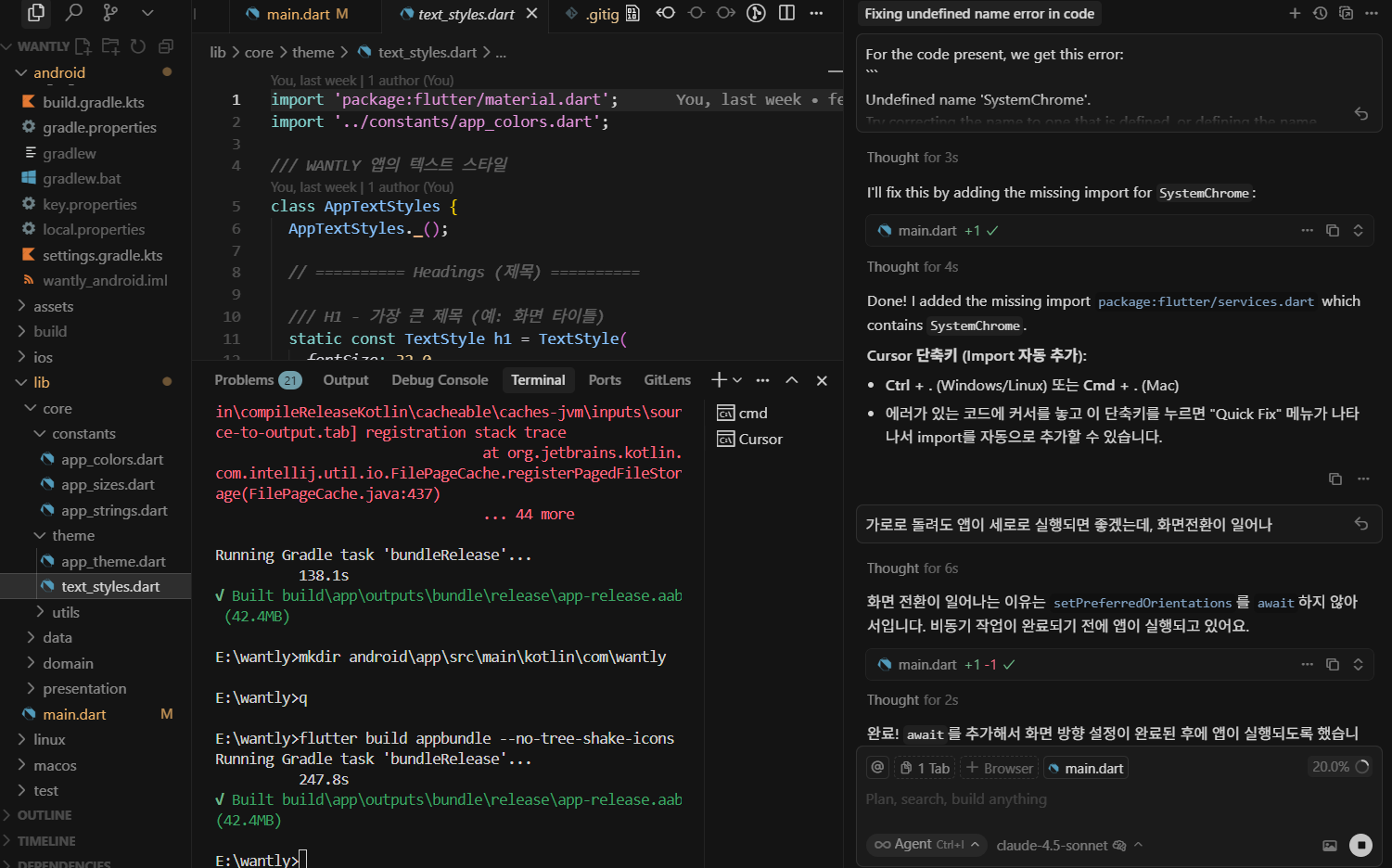The image size is (1392, 868).
Task: Create a new terminal with plus icon
Action: [719, 380]
